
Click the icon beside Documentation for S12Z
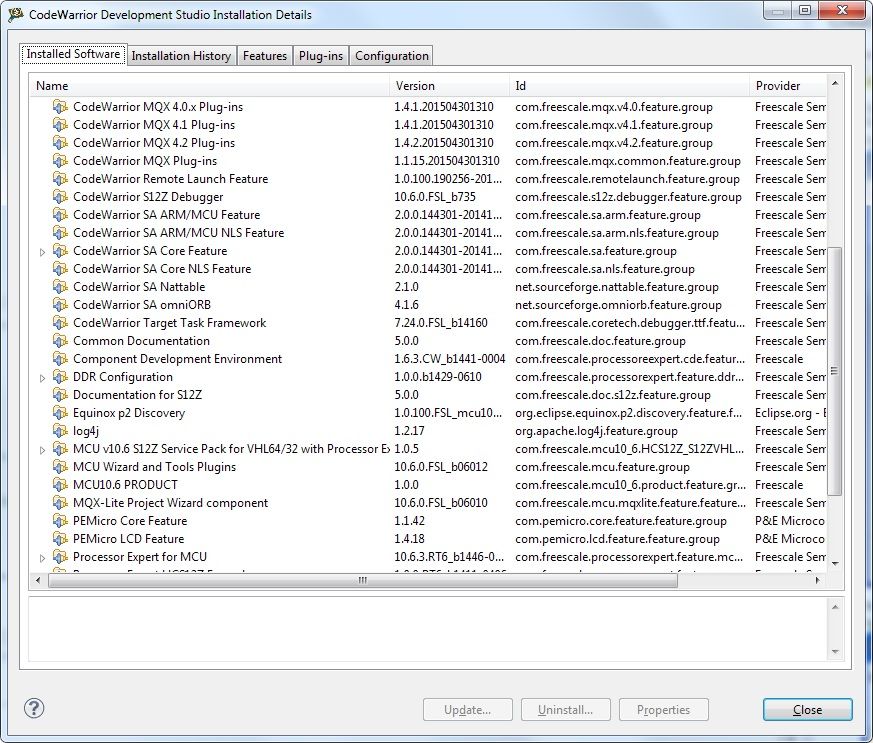(x=60, y=395)
